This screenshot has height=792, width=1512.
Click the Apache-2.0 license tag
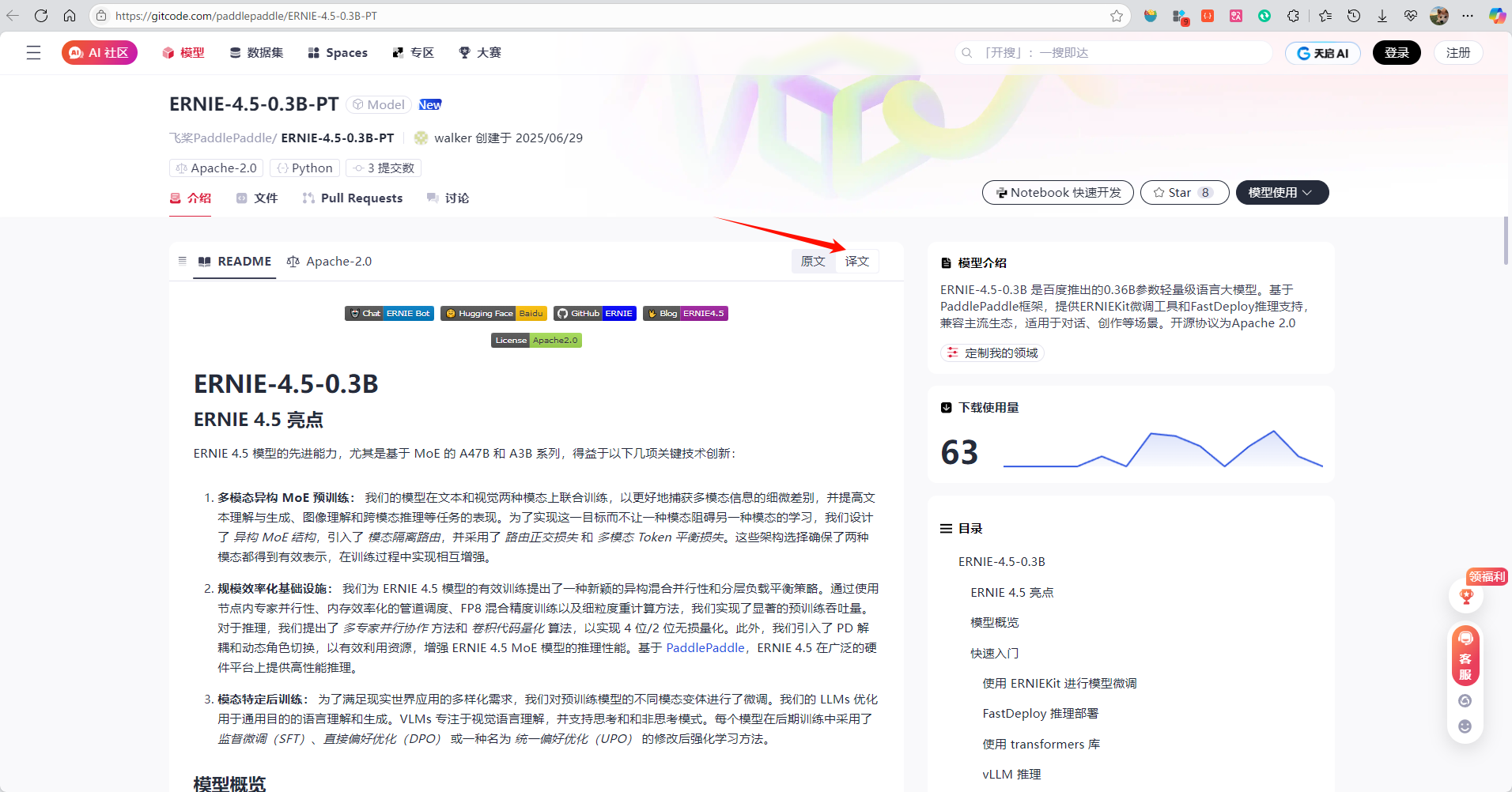[x=216, y=168]
